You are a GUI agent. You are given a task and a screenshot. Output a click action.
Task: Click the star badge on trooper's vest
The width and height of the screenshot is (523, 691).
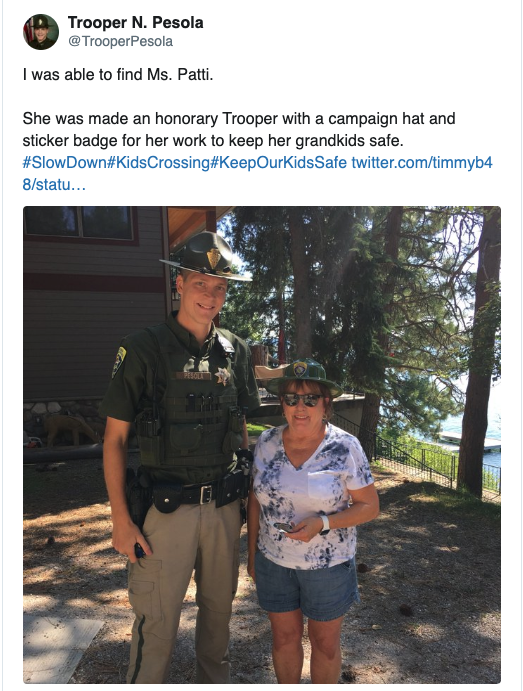(x=223, y=375)
